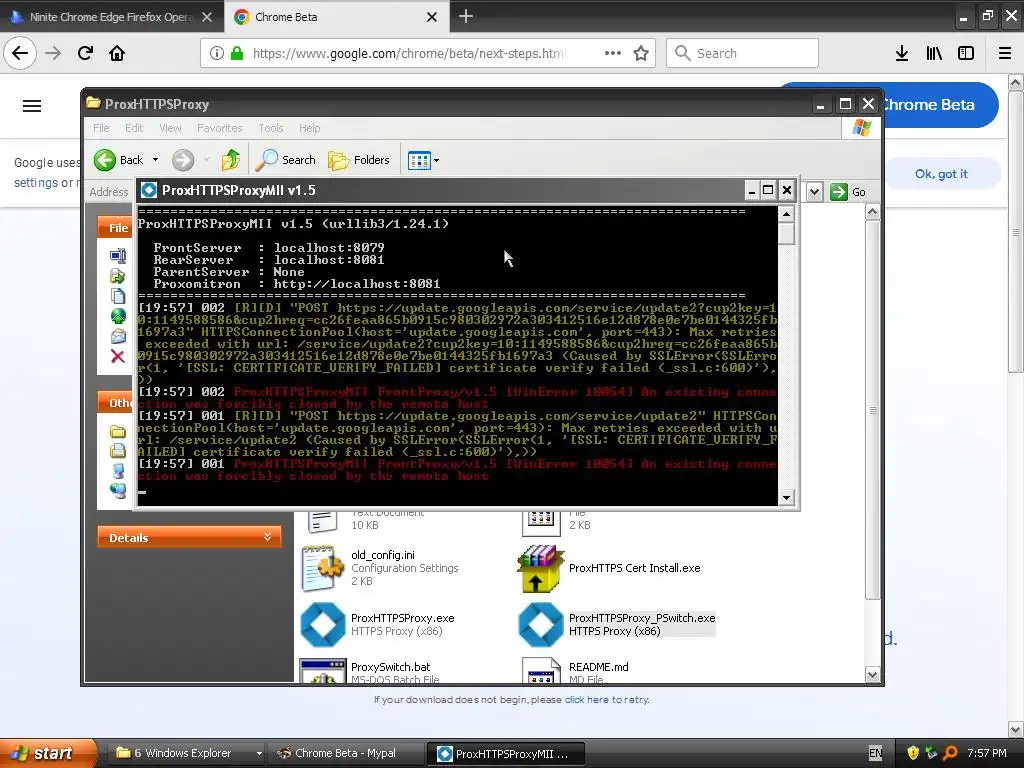
Task: Click the rename file task icon
Action: click(118, 255)
